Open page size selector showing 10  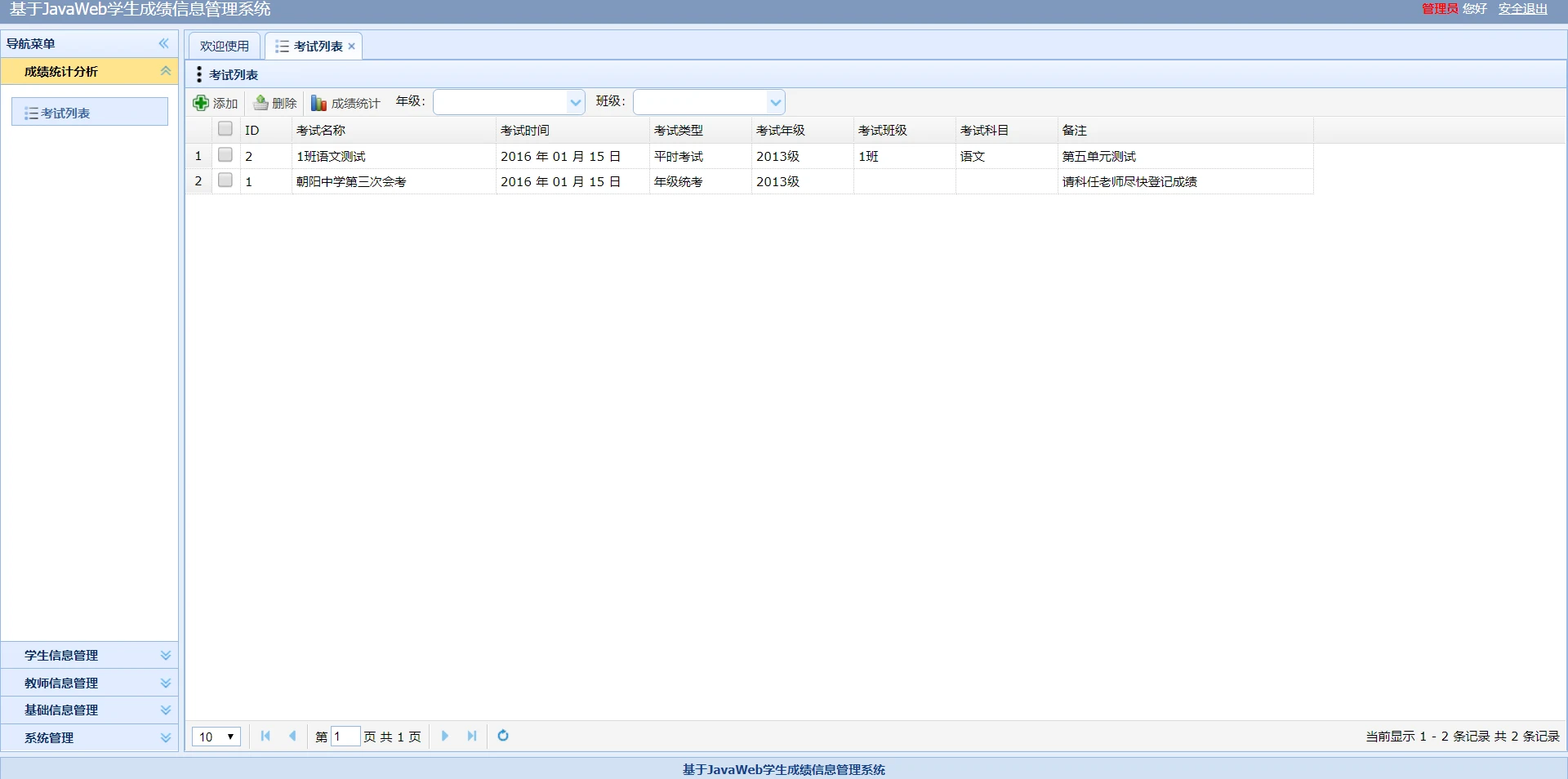click(x=216, y=737)
